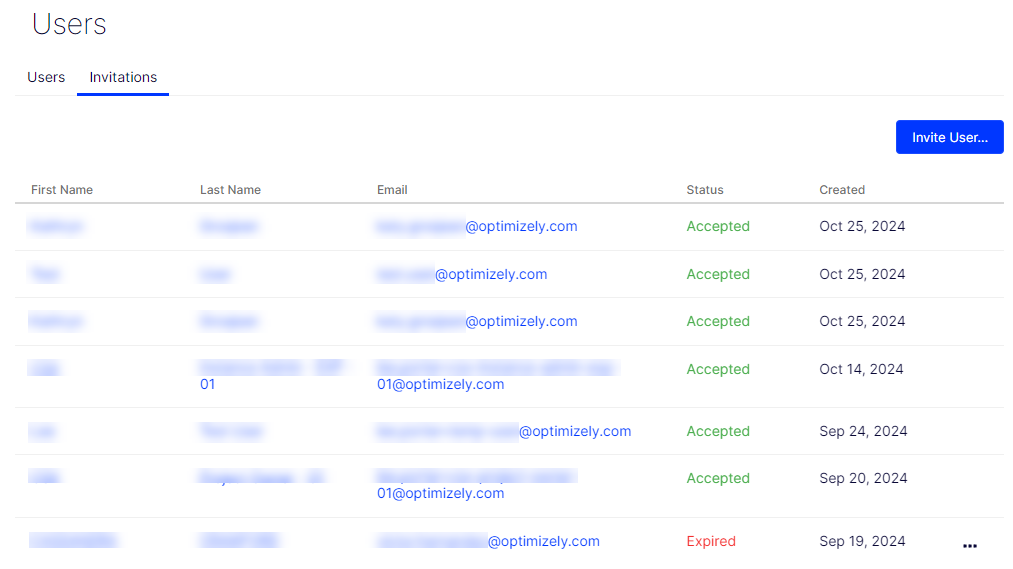Viewport: 1013px width, 569px height.
Task: Open the Expired row email link
Action: pos(488,541)
